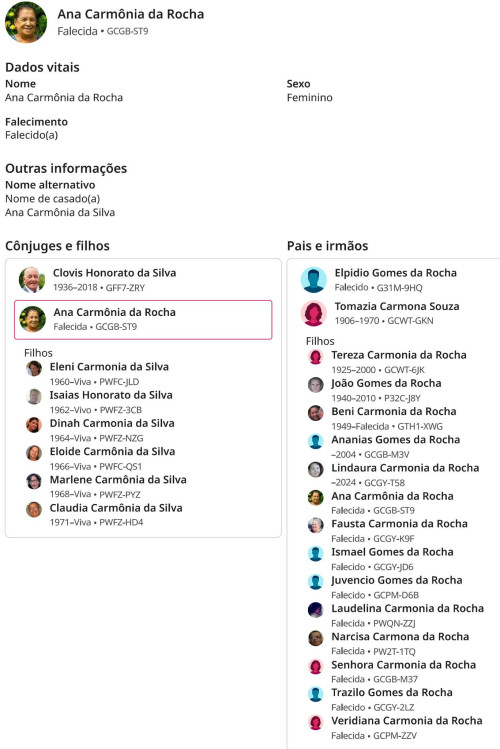Go to Claudia Carmônia da Silva's record

point(116,508)
